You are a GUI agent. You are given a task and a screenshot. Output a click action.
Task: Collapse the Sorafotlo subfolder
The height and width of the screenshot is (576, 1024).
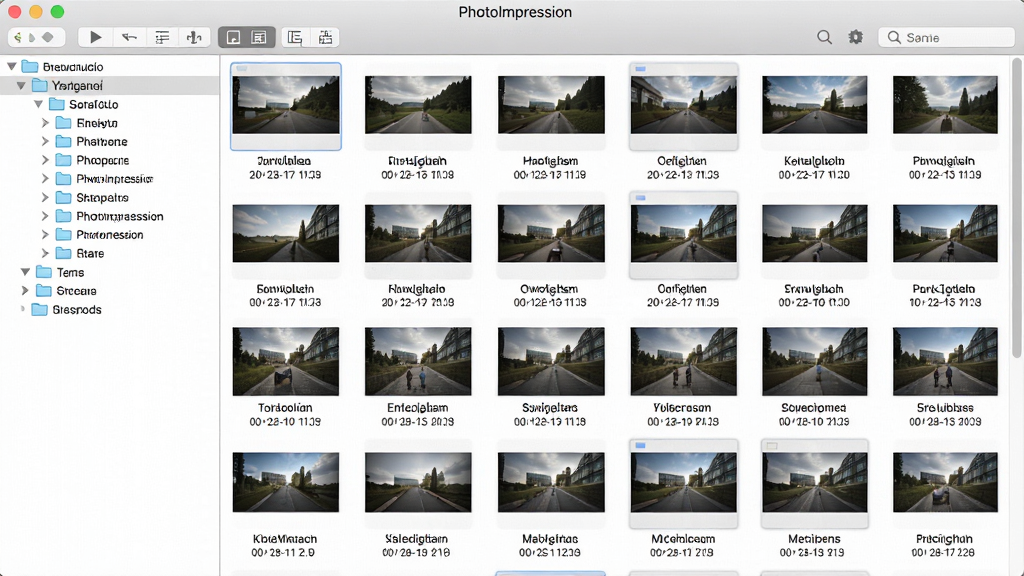click(x=39, y=104)
